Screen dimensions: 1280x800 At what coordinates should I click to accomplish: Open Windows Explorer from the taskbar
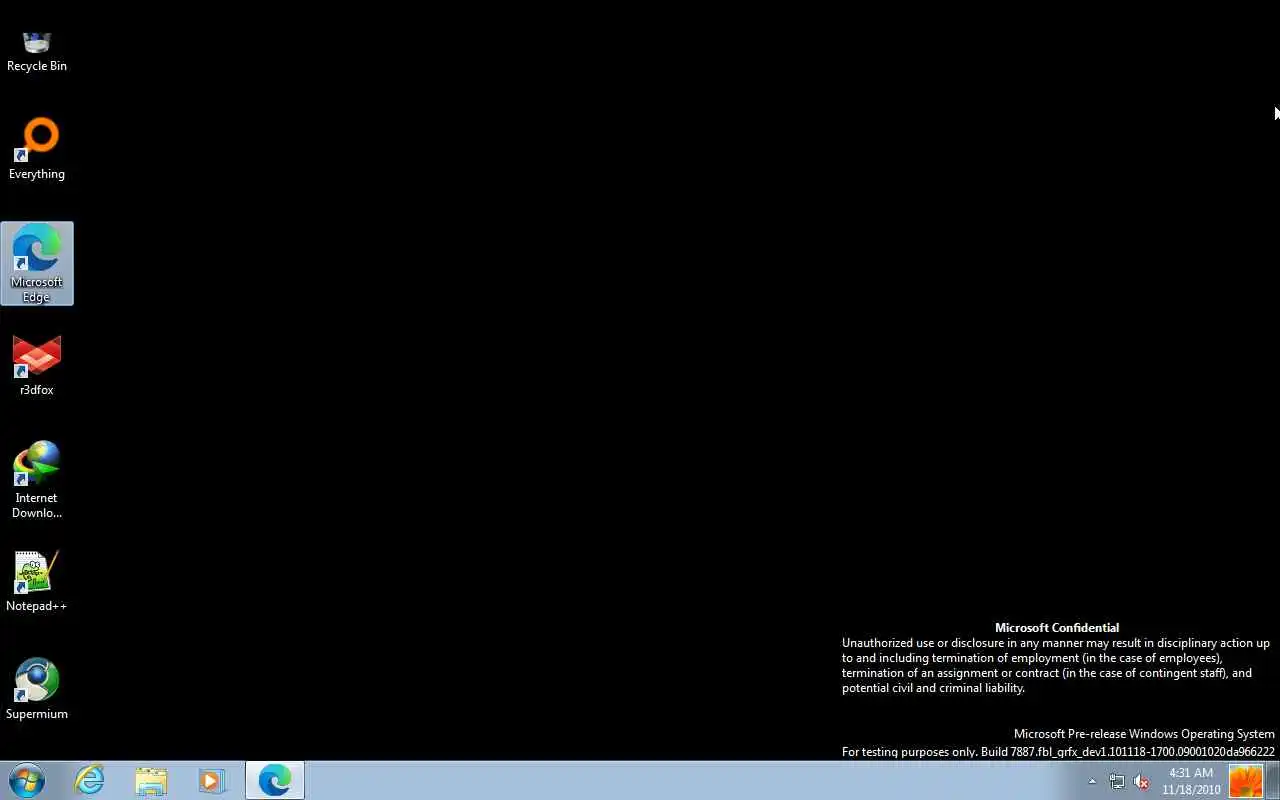(151, 780)
